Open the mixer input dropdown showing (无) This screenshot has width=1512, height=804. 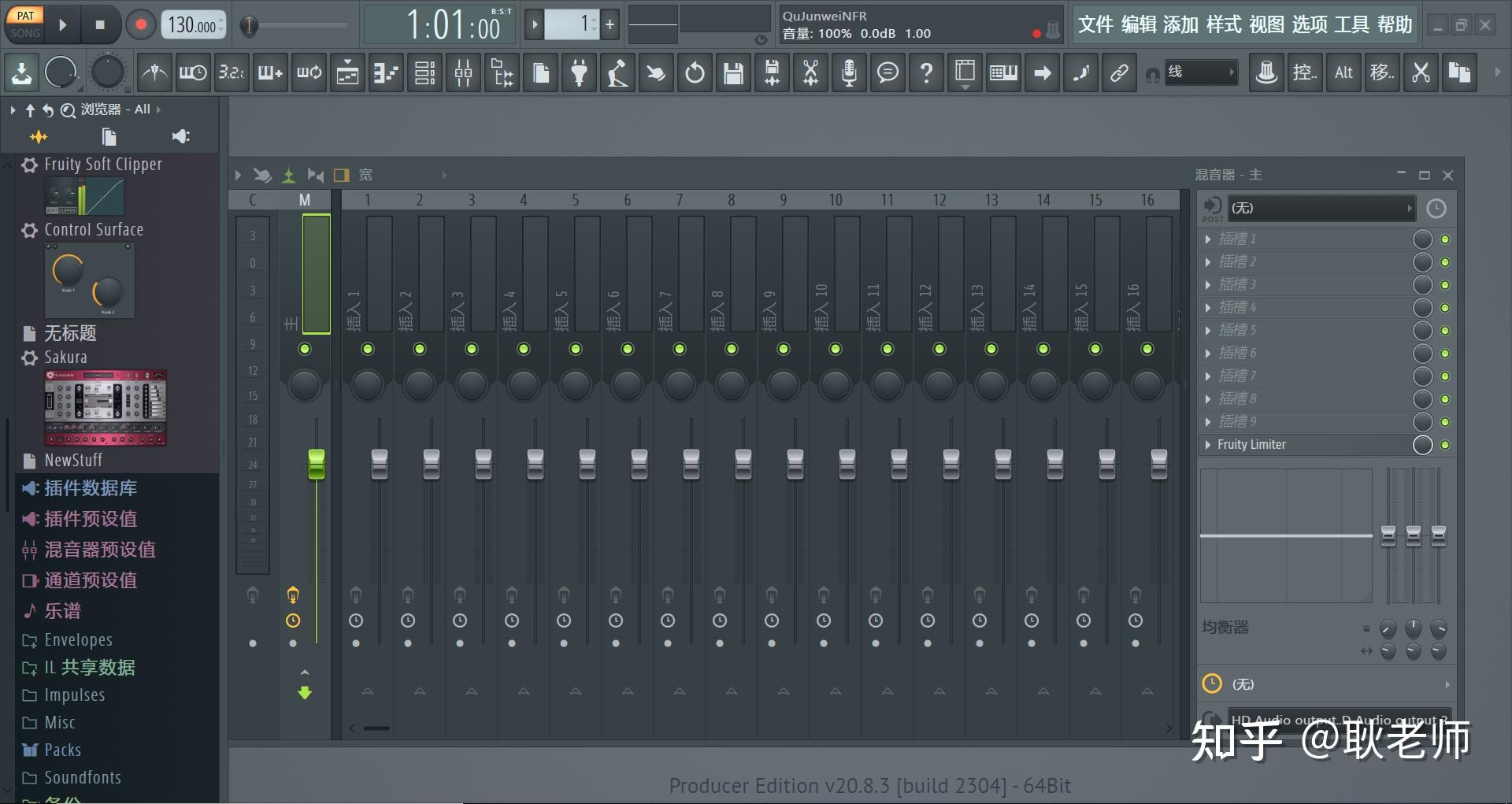(1321, 209)
